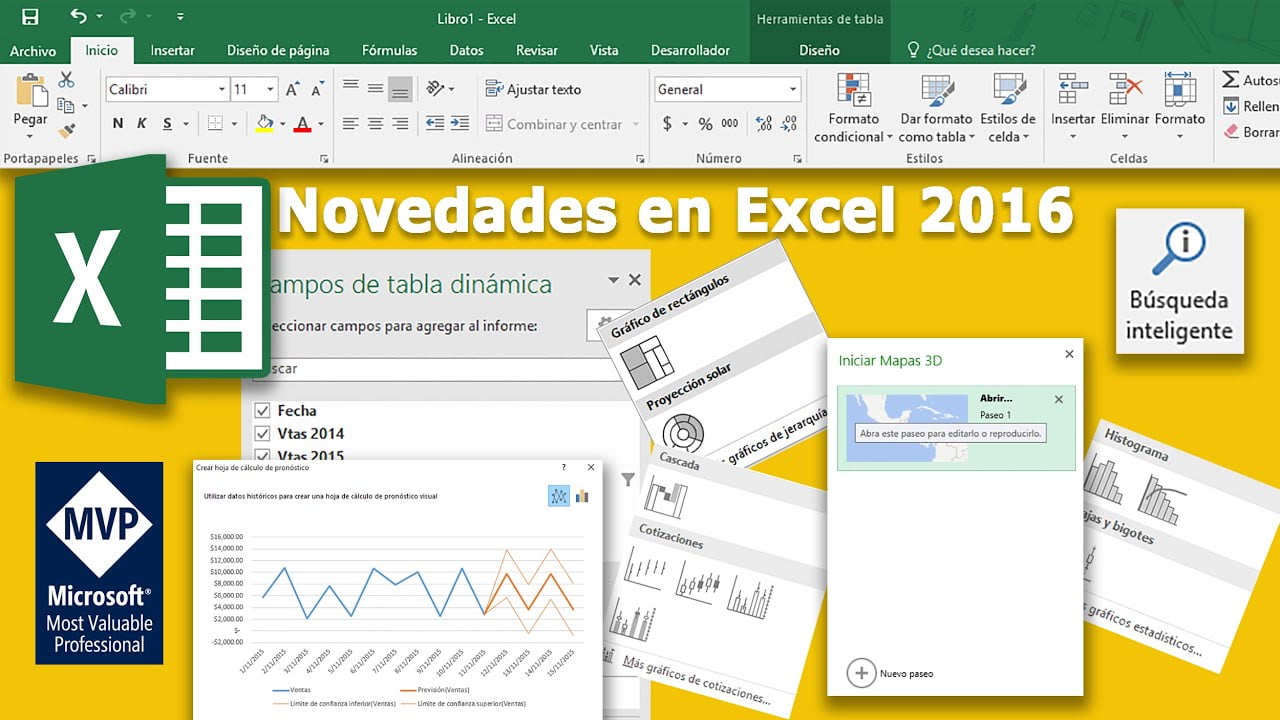Select the Gráfico de rectángulos treemap icon
Viewport: 1280px width, 720px height.
pyautogui.click(x=647, y=362)
